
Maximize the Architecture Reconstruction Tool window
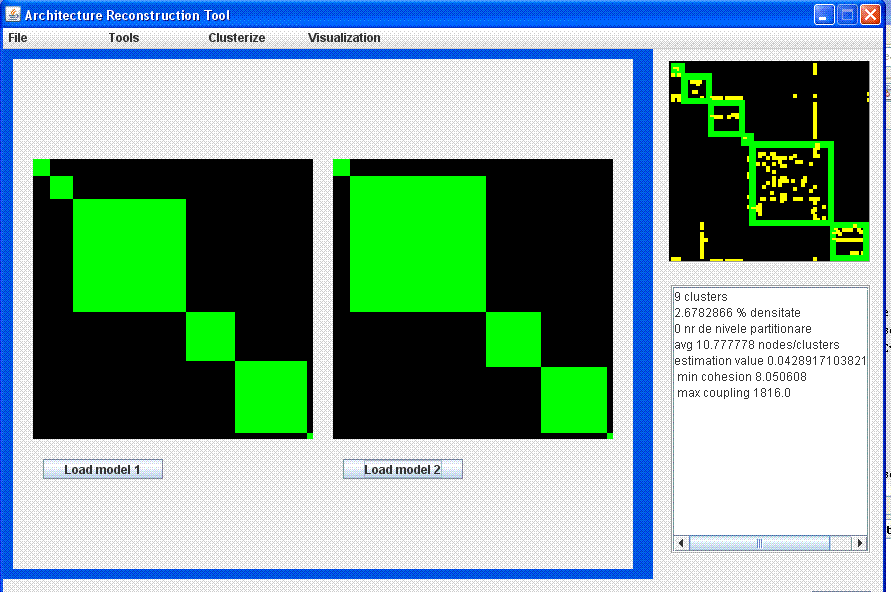847,15
